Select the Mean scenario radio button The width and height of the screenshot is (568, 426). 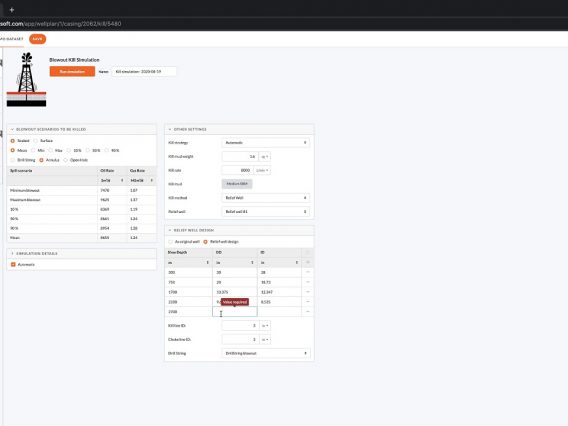(13, 150)
